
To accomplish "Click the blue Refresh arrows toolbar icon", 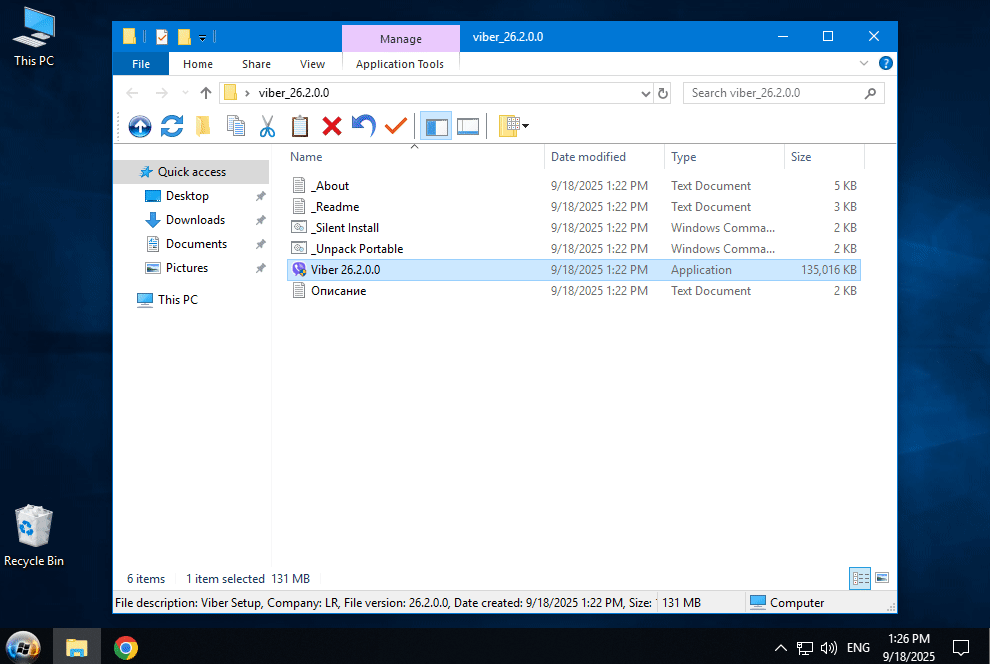I will [172, 126].
